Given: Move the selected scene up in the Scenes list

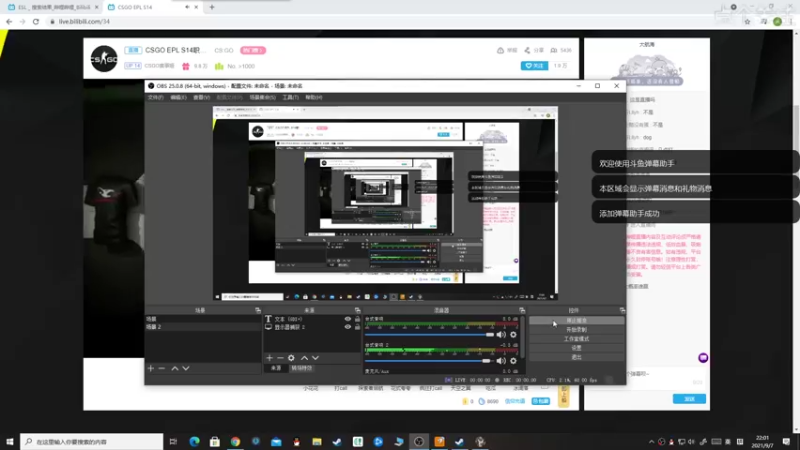Looking at the screenshot, I should [174, 368].
